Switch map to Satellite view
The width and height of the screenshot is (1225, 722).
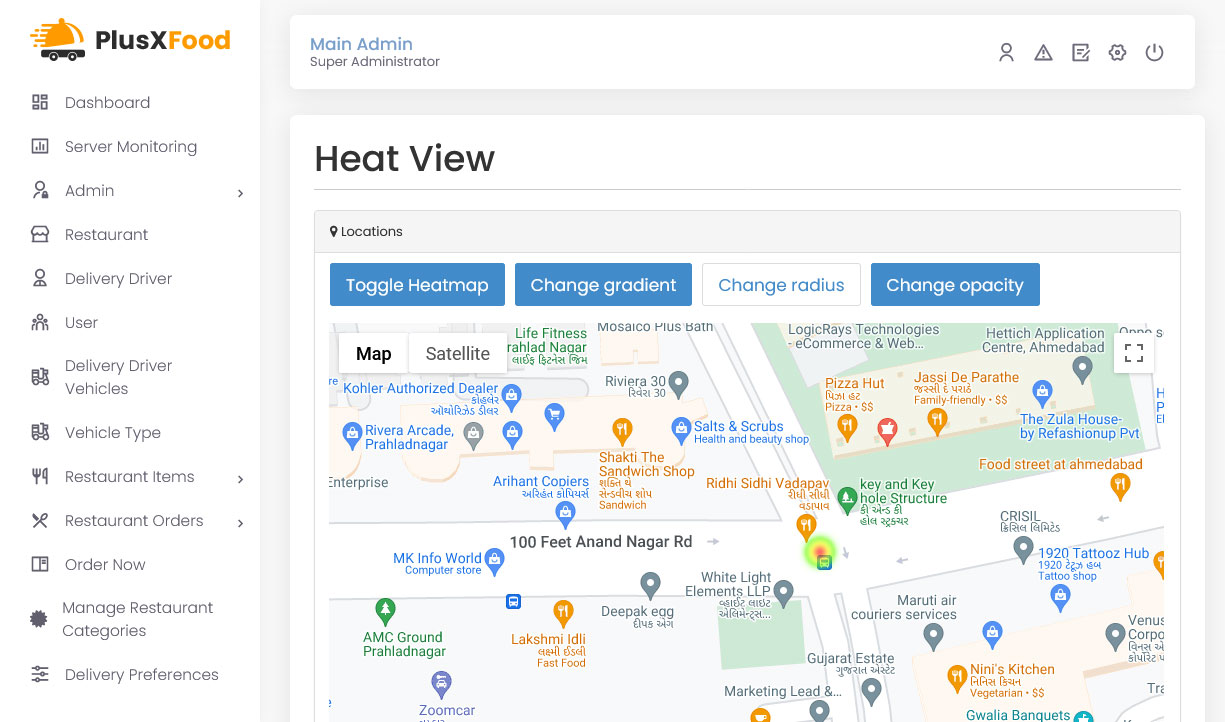click(458, 354)
